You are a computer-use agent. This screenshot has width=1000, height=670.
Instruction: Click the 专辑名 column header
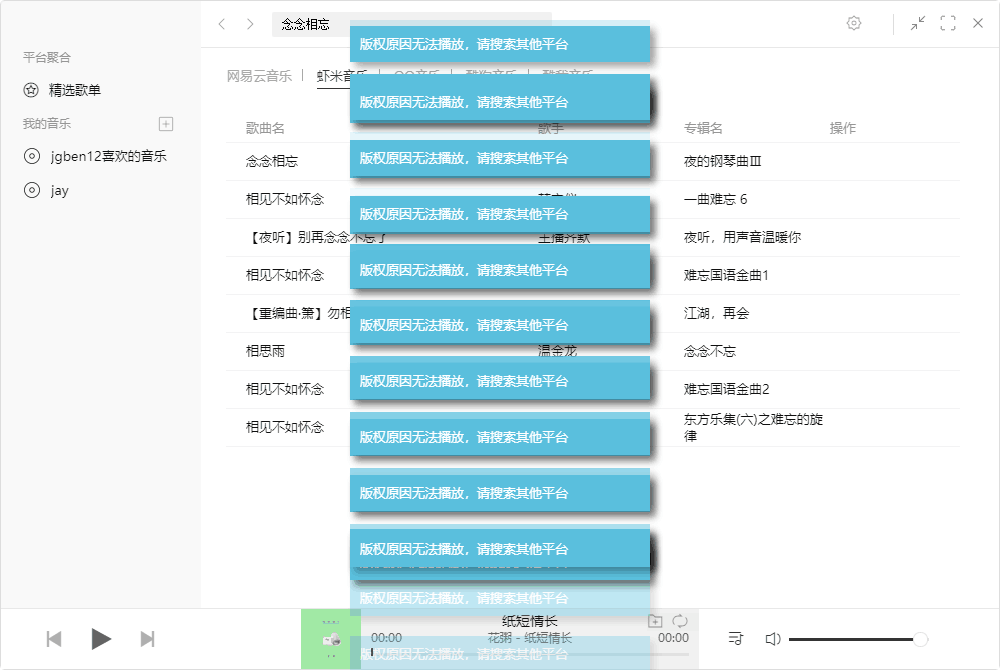click(x=703, y=128)
